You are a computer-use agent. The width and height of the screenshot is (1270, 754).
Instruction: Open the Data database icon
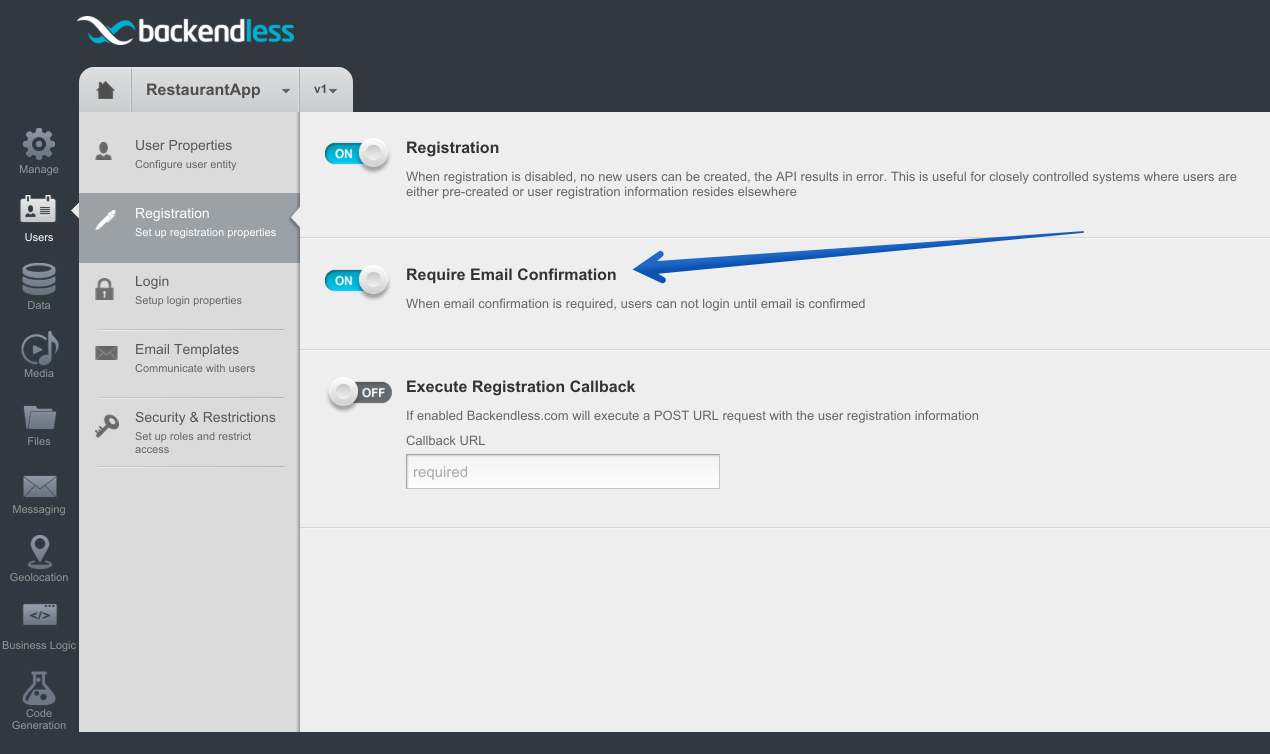click(39, 278)
